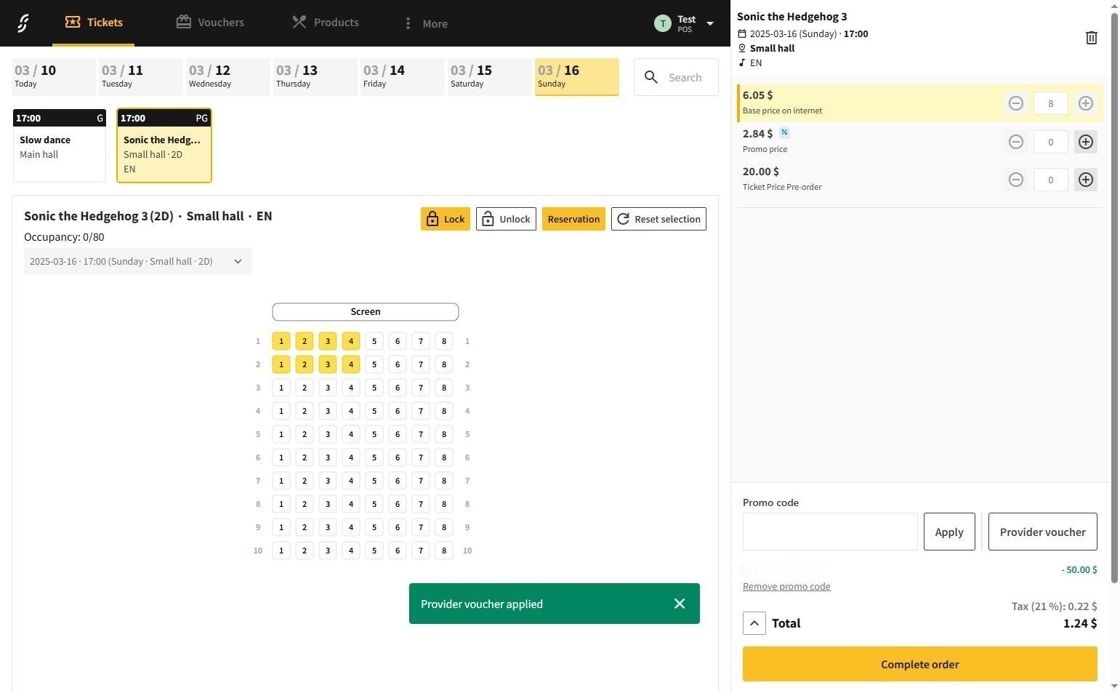
Task: Decrease Base price on internet quantity
Action: tap(1015, 104)
